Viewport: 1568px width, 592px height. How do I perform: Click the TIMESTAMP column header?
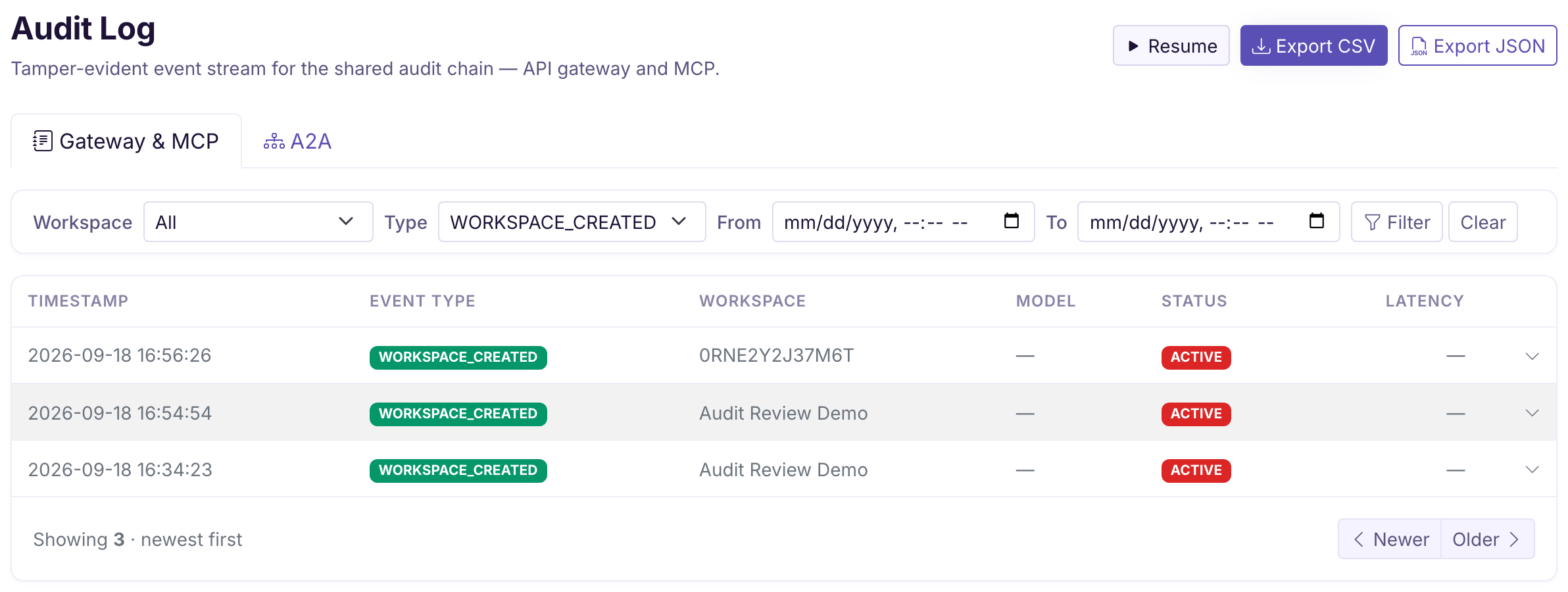click(x=78, y=301)
